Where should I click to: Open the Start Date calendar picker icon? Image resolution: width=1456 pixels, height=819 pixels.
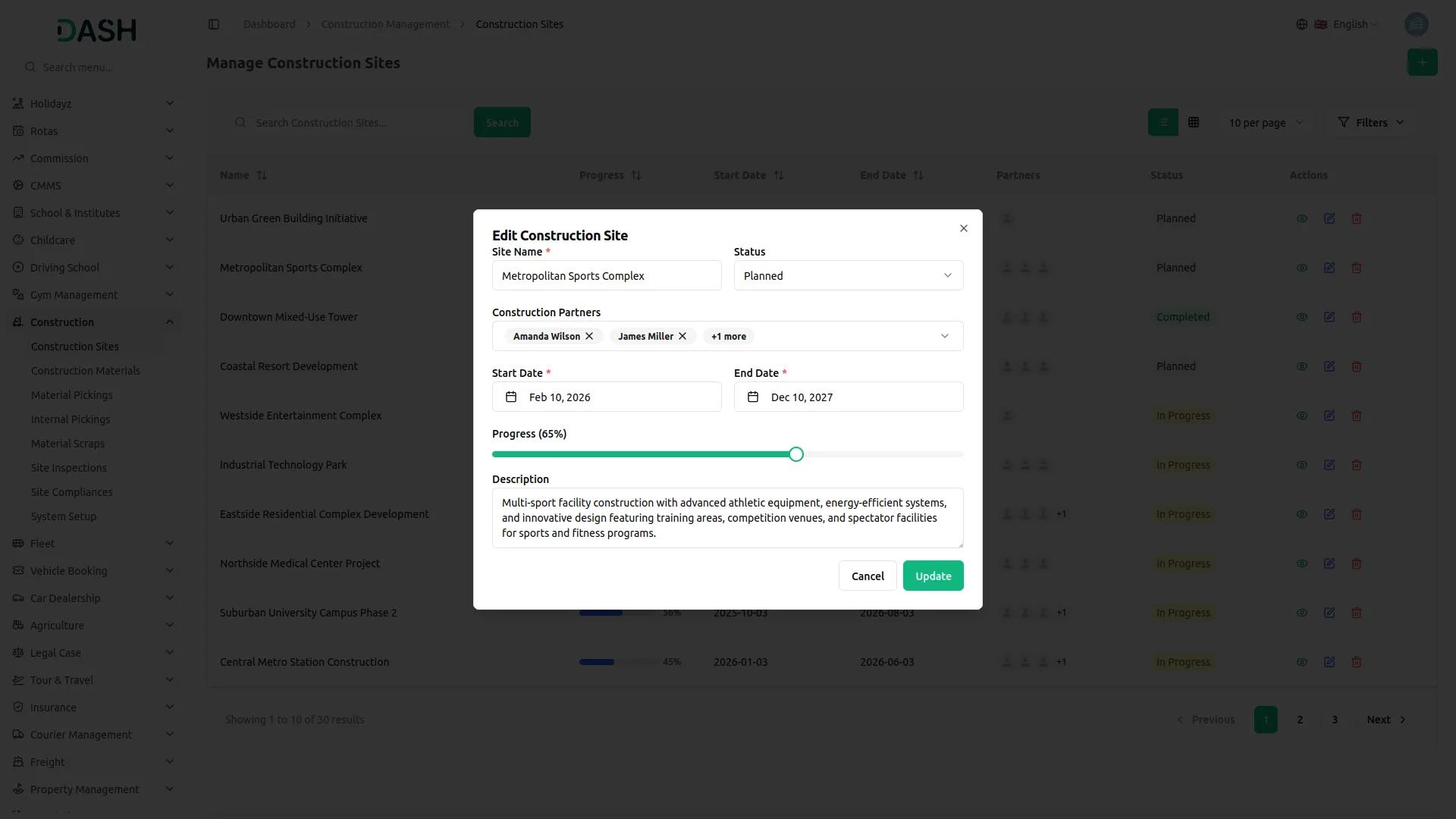(x=511, y=397)
